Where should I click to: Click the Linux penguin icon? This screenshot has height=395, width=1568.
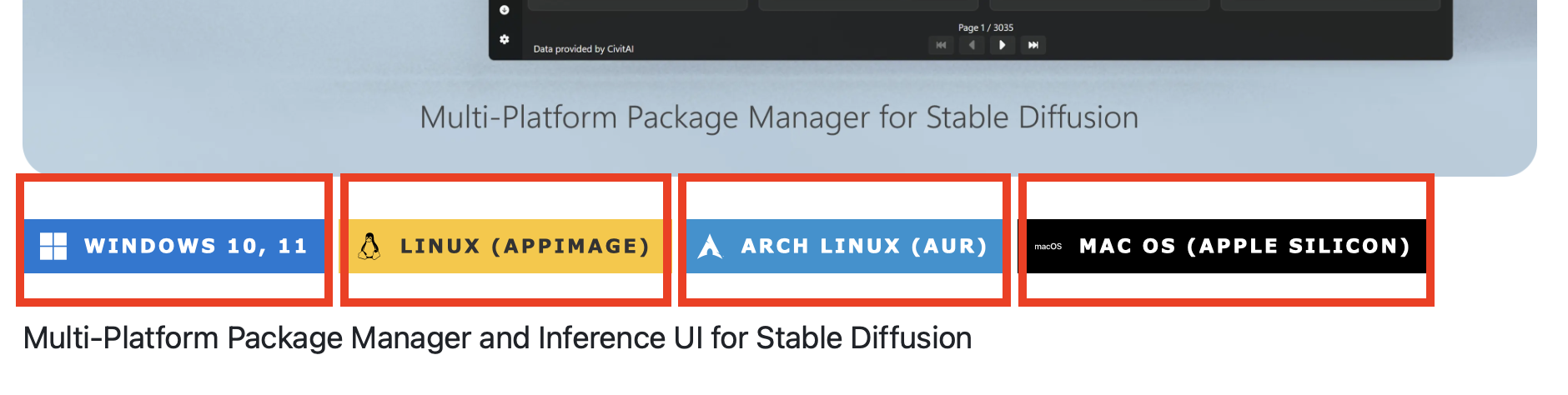(x=369, y=246)
